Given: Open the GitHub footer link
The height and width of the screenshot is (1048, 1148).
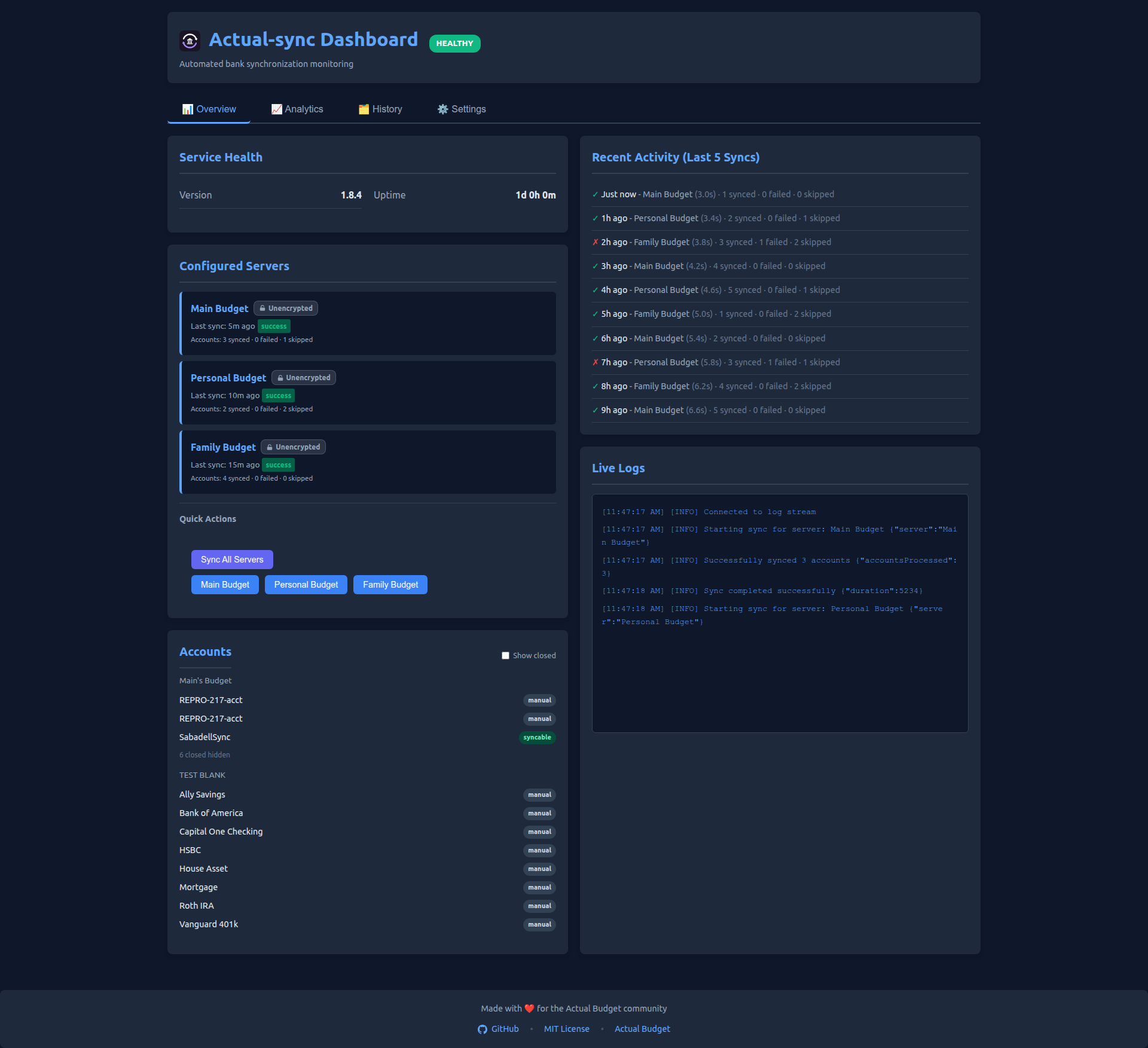Looking at the screenshot, I should 498,1029.
